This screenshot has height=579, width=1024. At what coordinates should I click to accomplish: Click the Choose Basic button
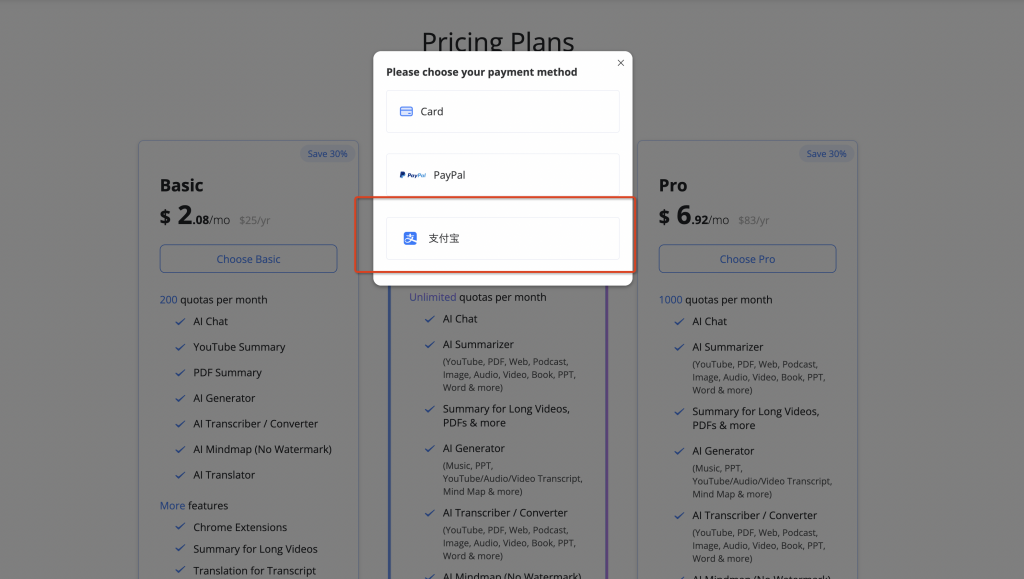pyautogui.click(x=248, y=259)
